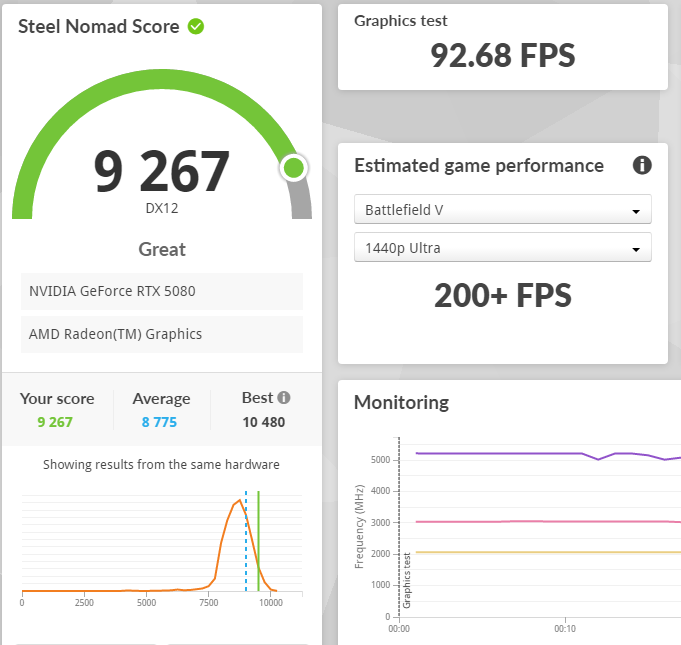The image size is (681, 645).
Task: Click the large 9 267 Steel Nomad score
Action: 162,171
